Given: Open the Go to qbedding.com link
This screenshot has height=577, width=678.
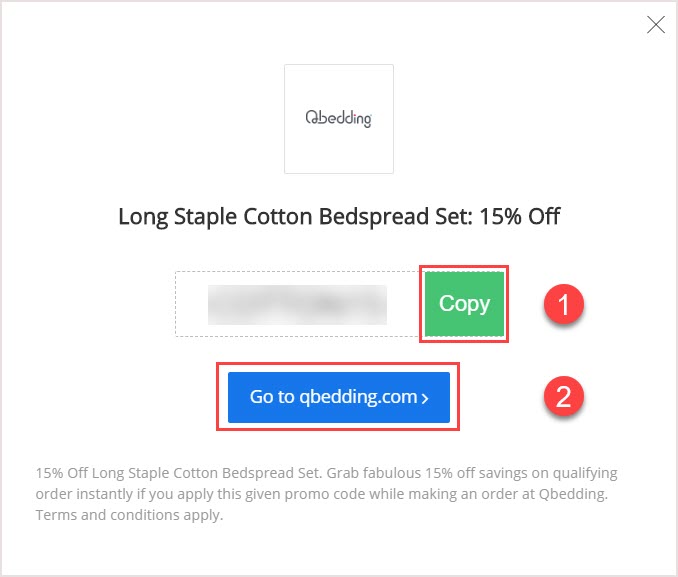Looking at the screenshot, I should (x=339, y=397).
